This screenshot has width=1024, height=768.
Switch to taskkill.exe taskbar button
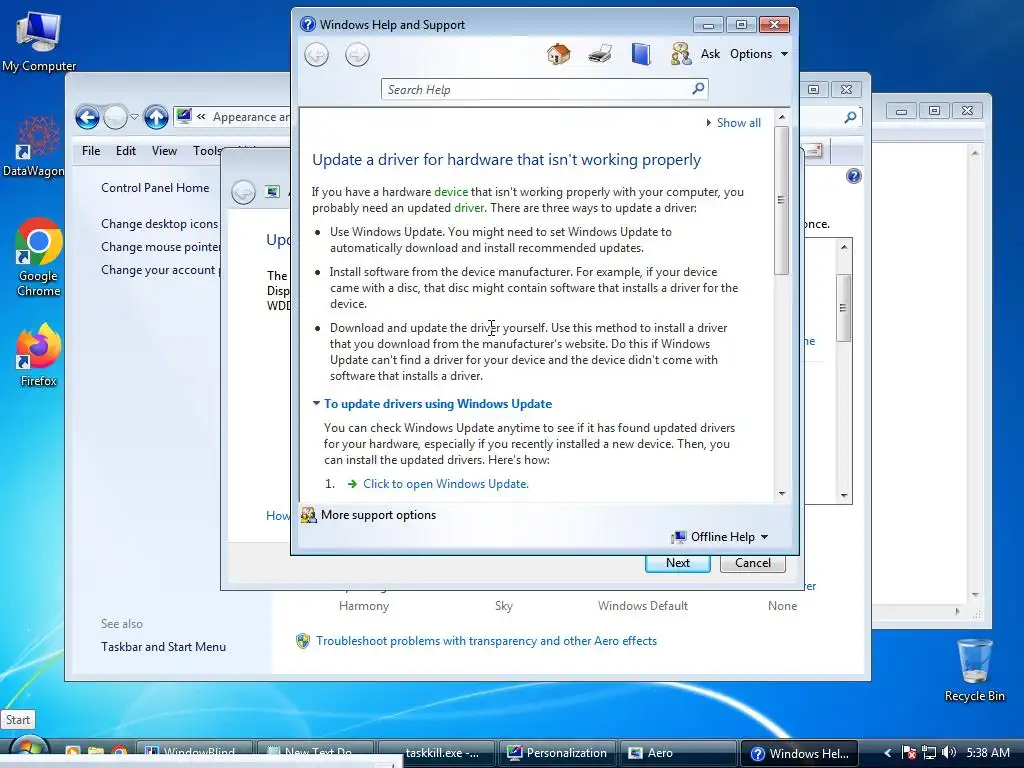point(436,753)
